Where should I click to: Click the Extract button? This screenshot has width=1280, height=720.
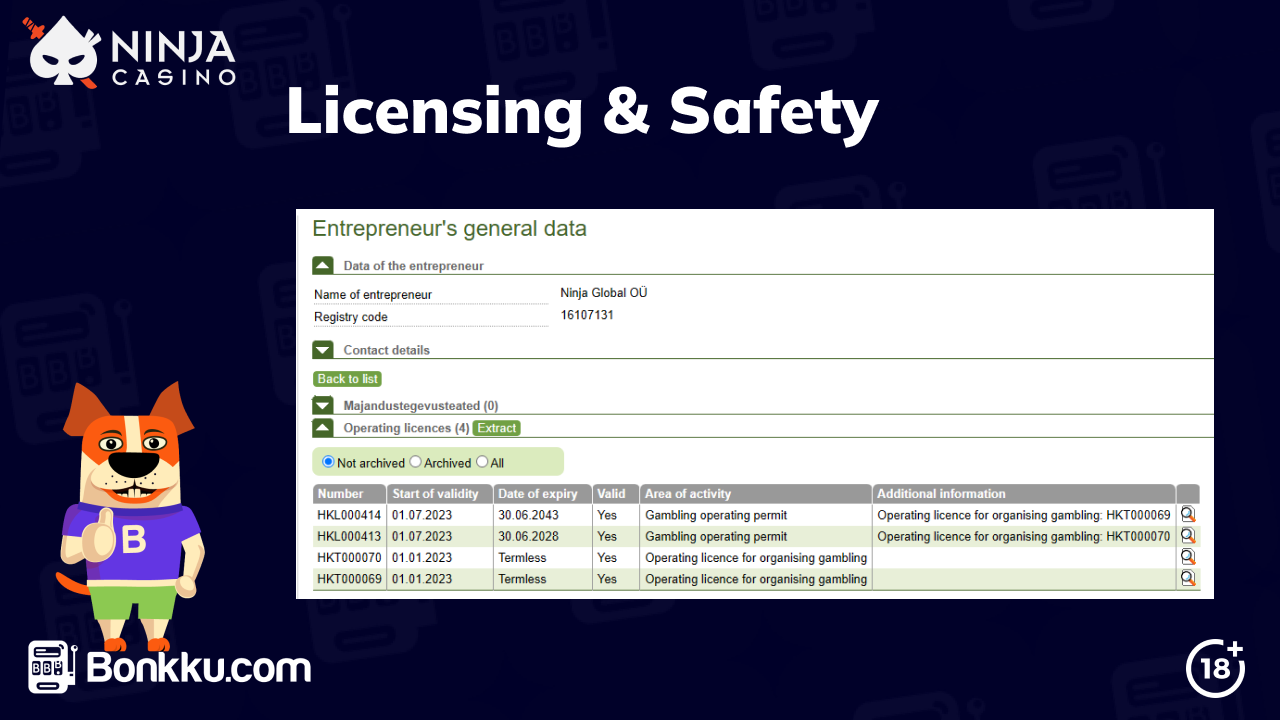coord(497,428)
